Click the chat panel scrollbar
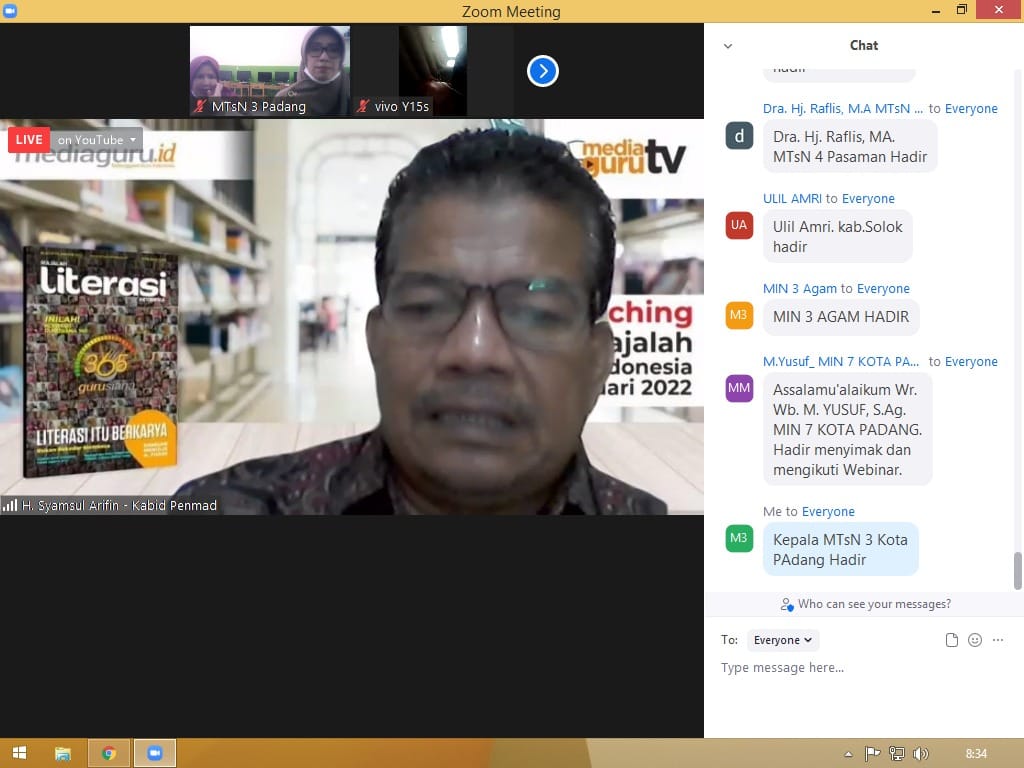Image resolution: width=1024 pixels, height=768 pixels. (1018, 570)
